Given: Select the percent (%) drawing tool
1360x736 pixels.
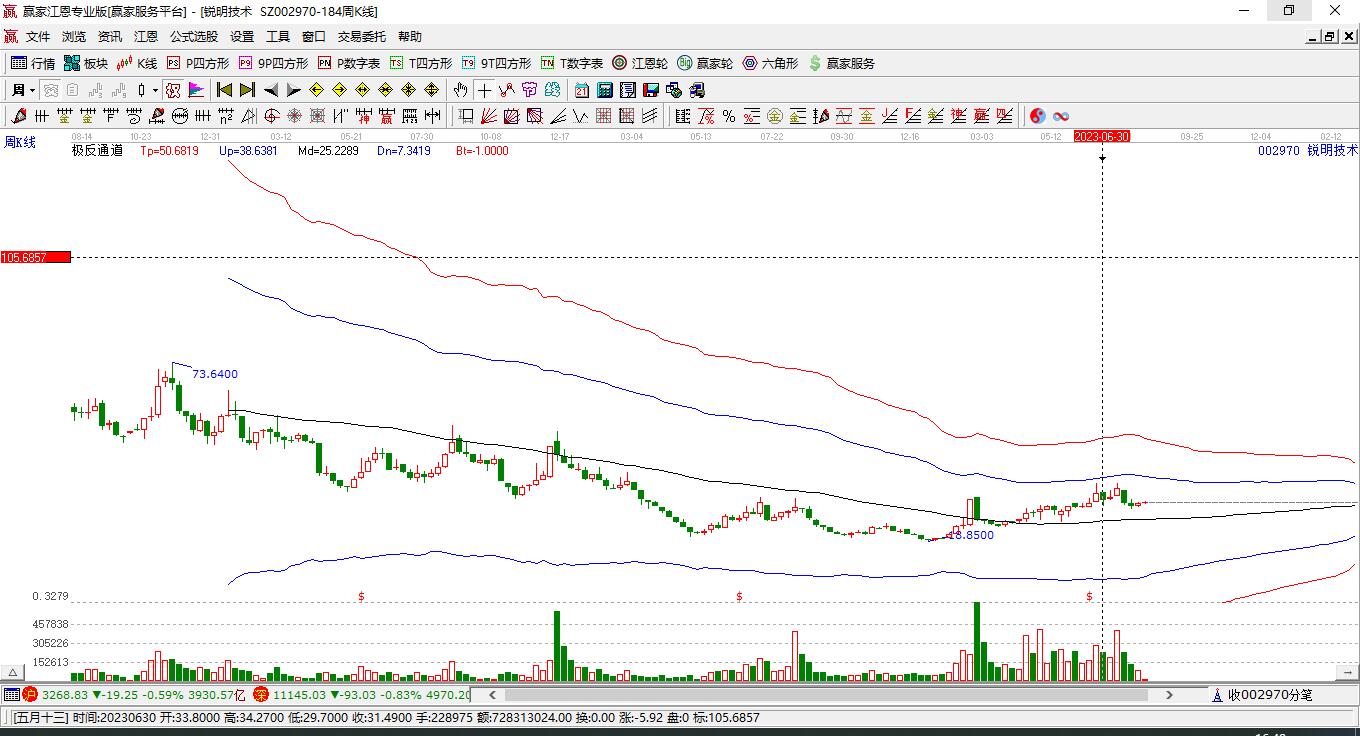Looking at the screenshot, I should point(729,116).
